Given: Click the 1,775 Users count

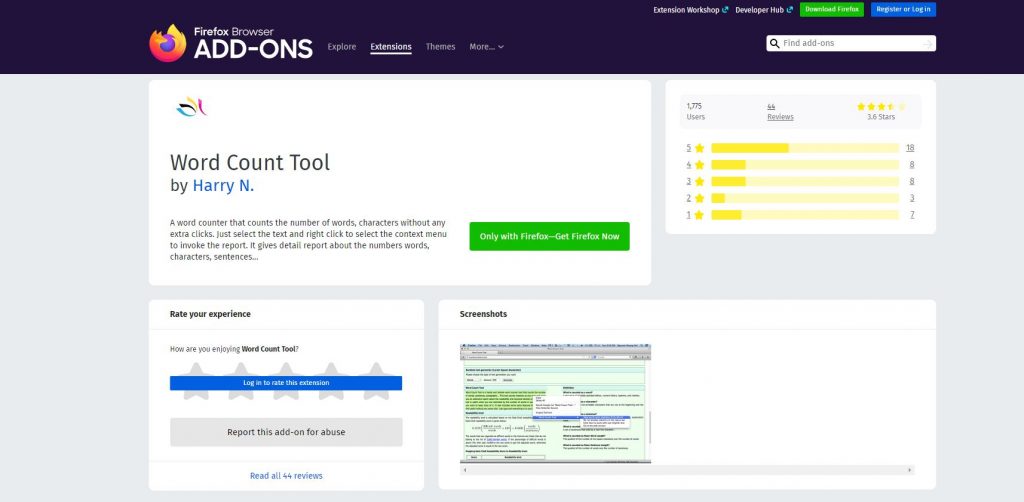Looking at the screenshot, I should pos(696,111).
